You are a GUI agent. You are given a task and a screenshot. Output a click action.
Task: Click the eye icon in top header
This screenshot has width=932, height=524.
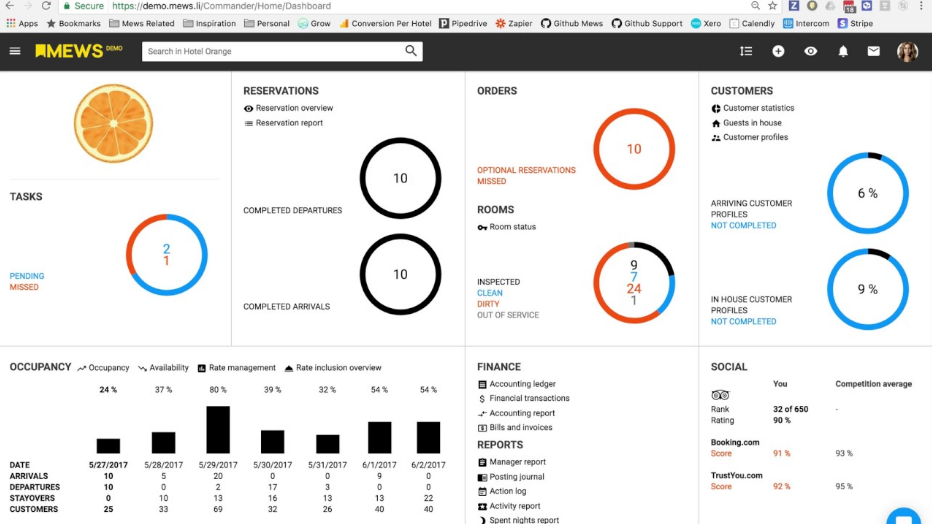coord(810,51)
